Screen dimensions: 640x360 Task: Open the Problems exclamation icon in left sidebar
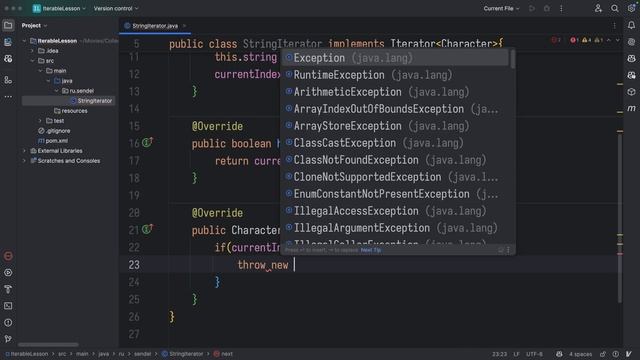click(x=8, y=322)
